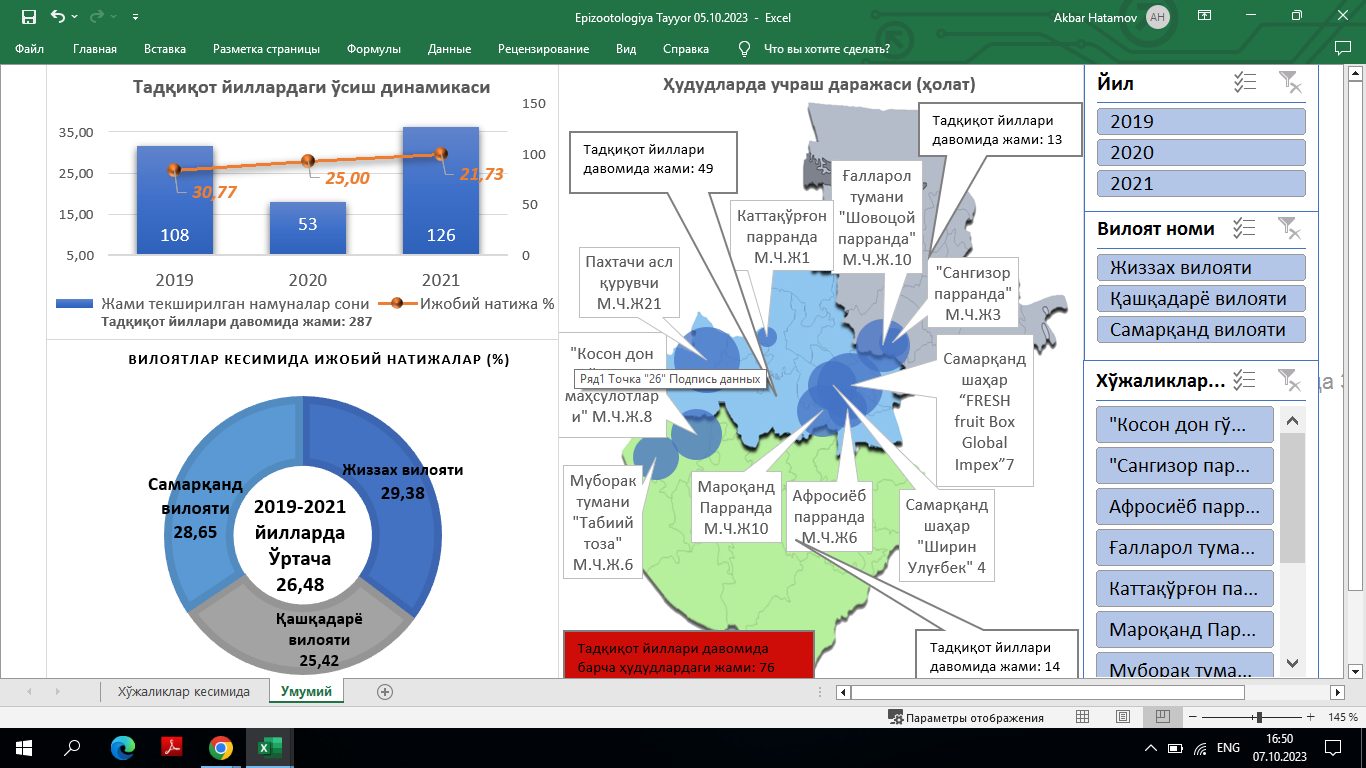1366x768 pixels.
Task: Open the Вид ribbon tab
Action: click(x=626, y=48)
